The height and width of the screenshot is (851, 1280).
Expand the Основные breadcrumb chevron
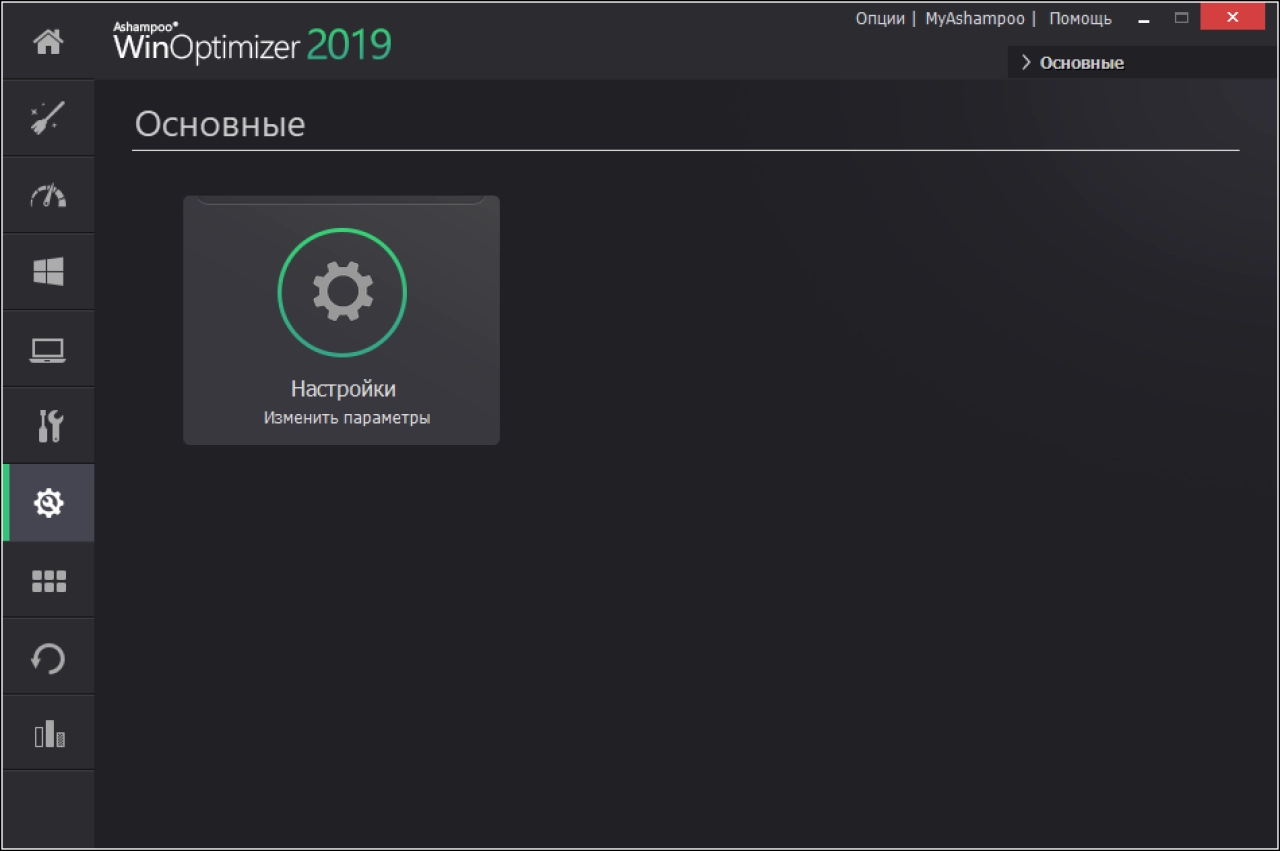1026,62
